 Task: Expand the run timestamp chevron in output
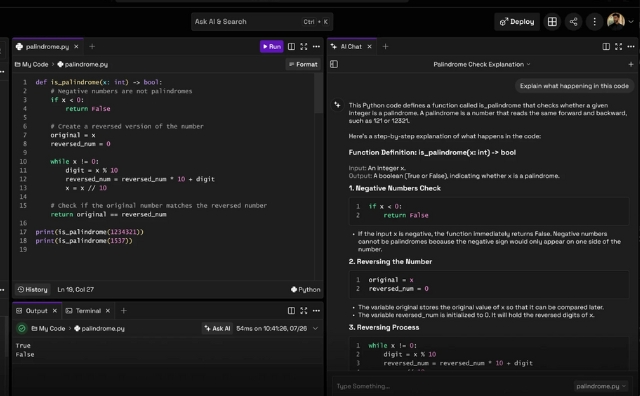coord(316,328)
